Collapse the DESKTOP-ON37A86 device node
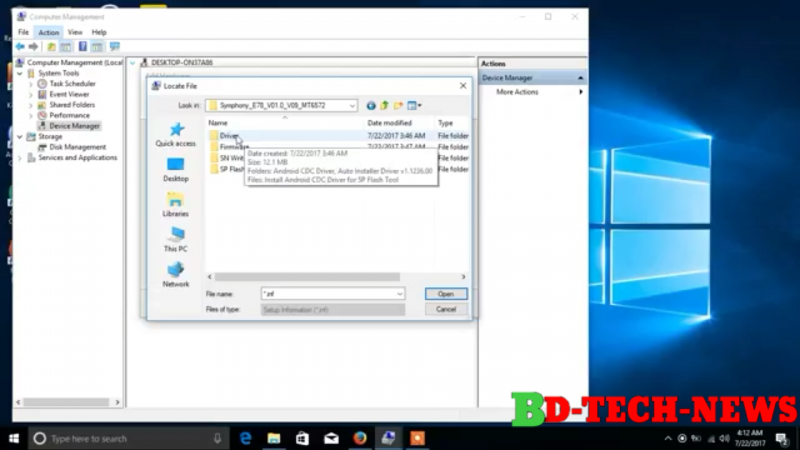This screenshot has width=800, height=450. pyautogui.click(x=133, y=63)
